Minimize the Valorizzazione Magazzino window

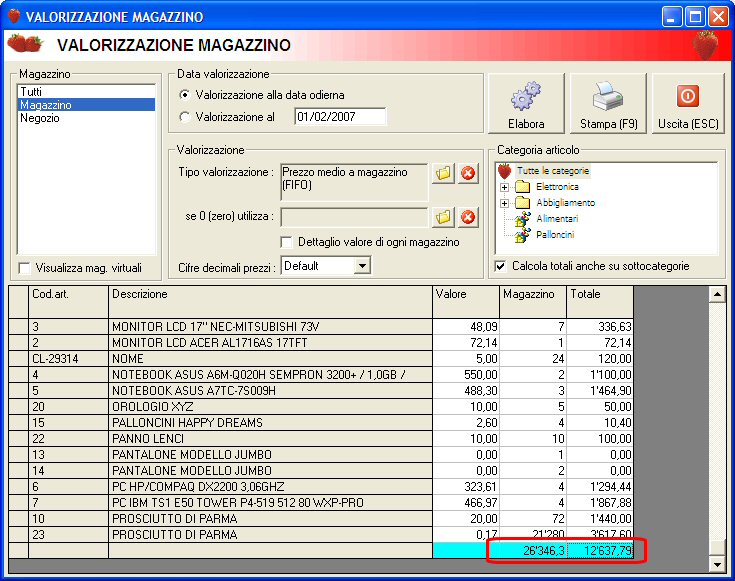point(672,17)
